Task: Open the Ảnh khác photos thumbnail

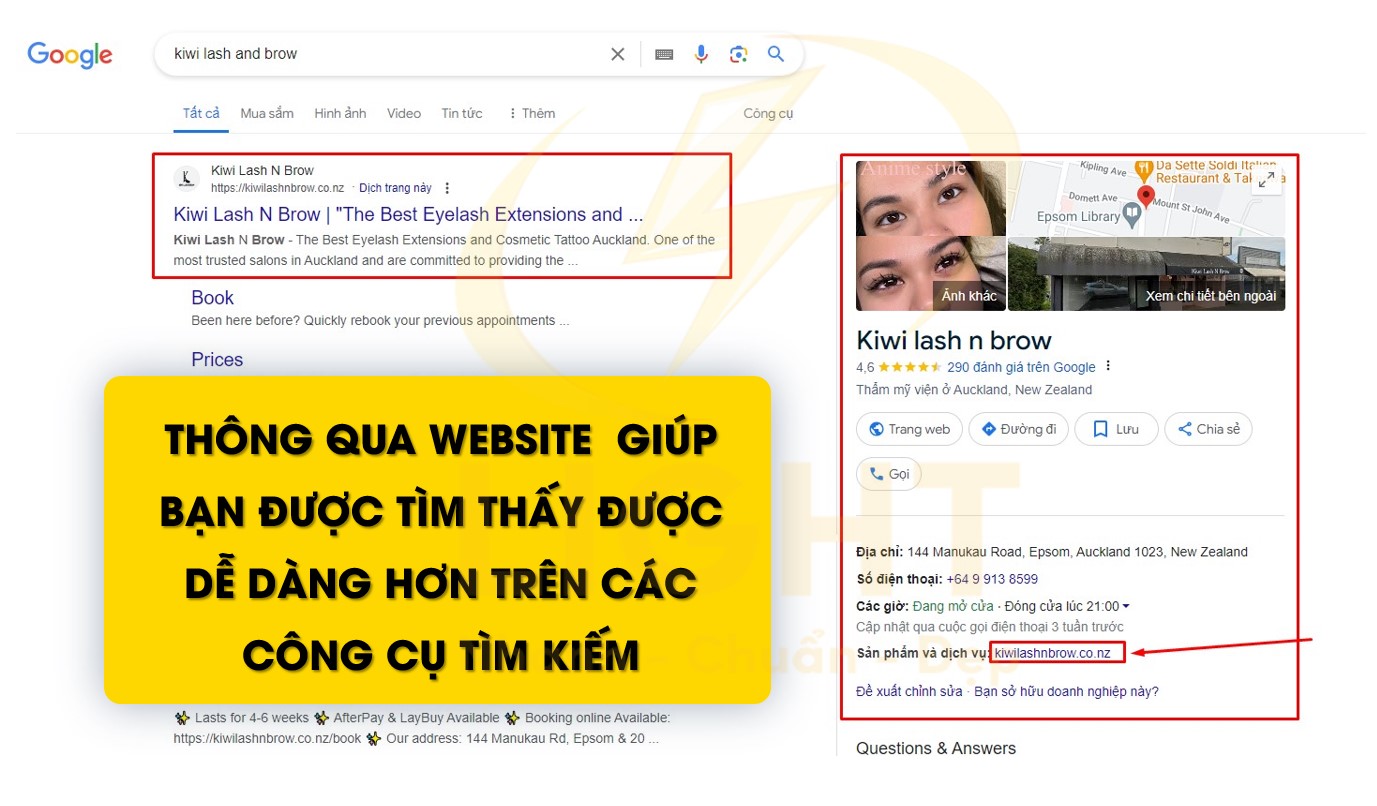Action: (x=931, y=274)
